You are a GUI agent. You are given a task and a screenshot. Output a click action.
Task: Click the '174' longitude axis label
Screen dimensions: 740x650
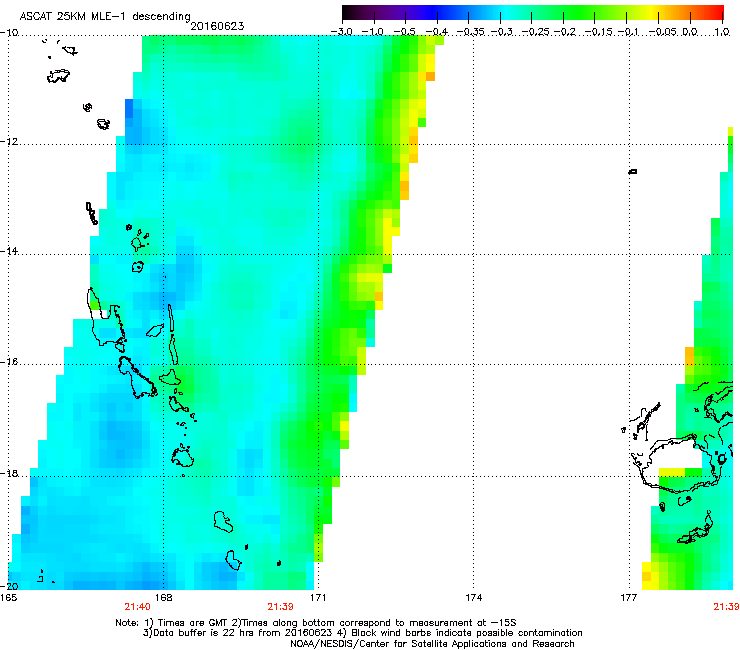click(x=473, y=598)
